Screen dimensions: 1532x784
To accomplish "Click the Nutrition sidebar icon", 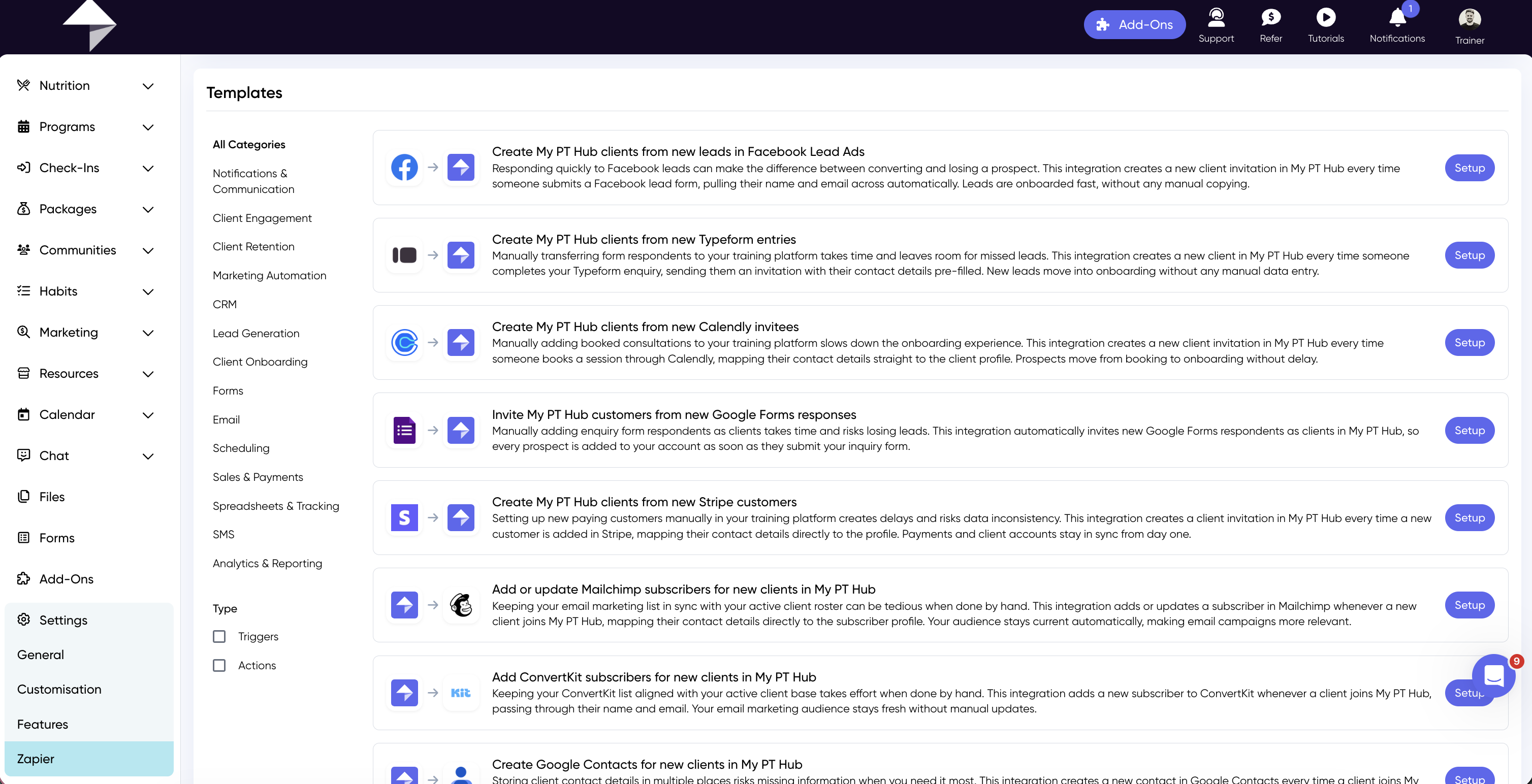I will tap(24, 85).
